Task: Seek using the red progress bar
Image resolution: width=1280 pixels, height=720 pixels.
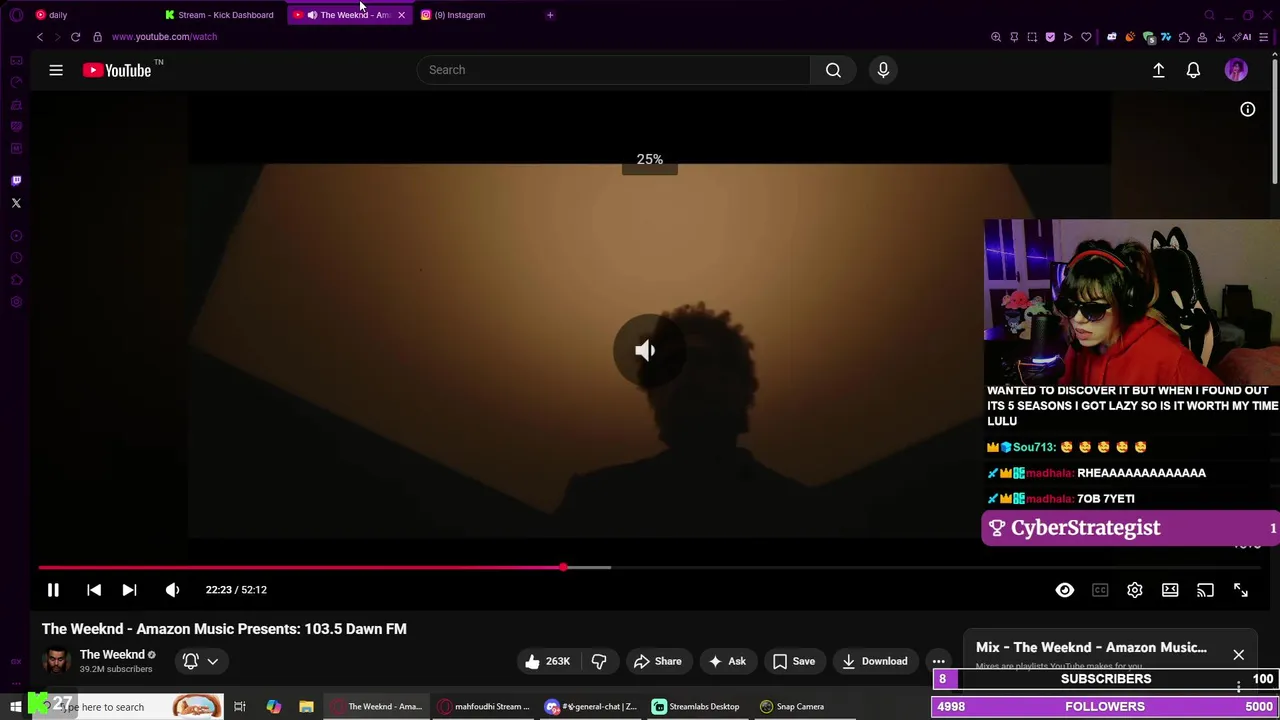Action: pyautogui.click(x=300, y=567)
